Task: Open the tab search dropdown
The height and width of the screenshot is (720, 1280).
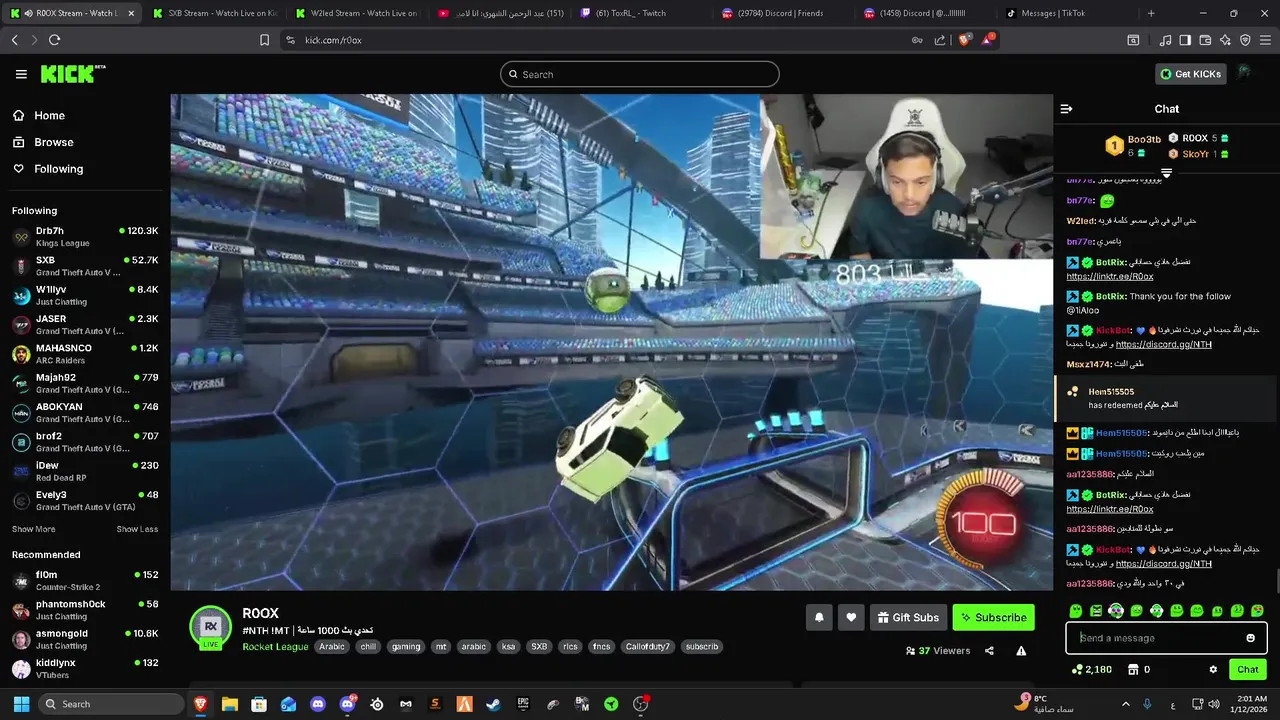Action: point(1133,40)
